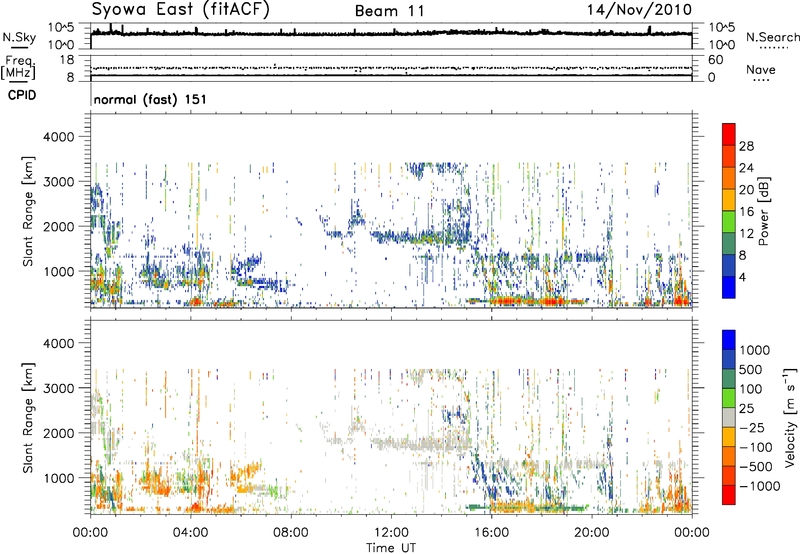
Task: Select the '04:00' time tick label
Action: pos(190,533)
